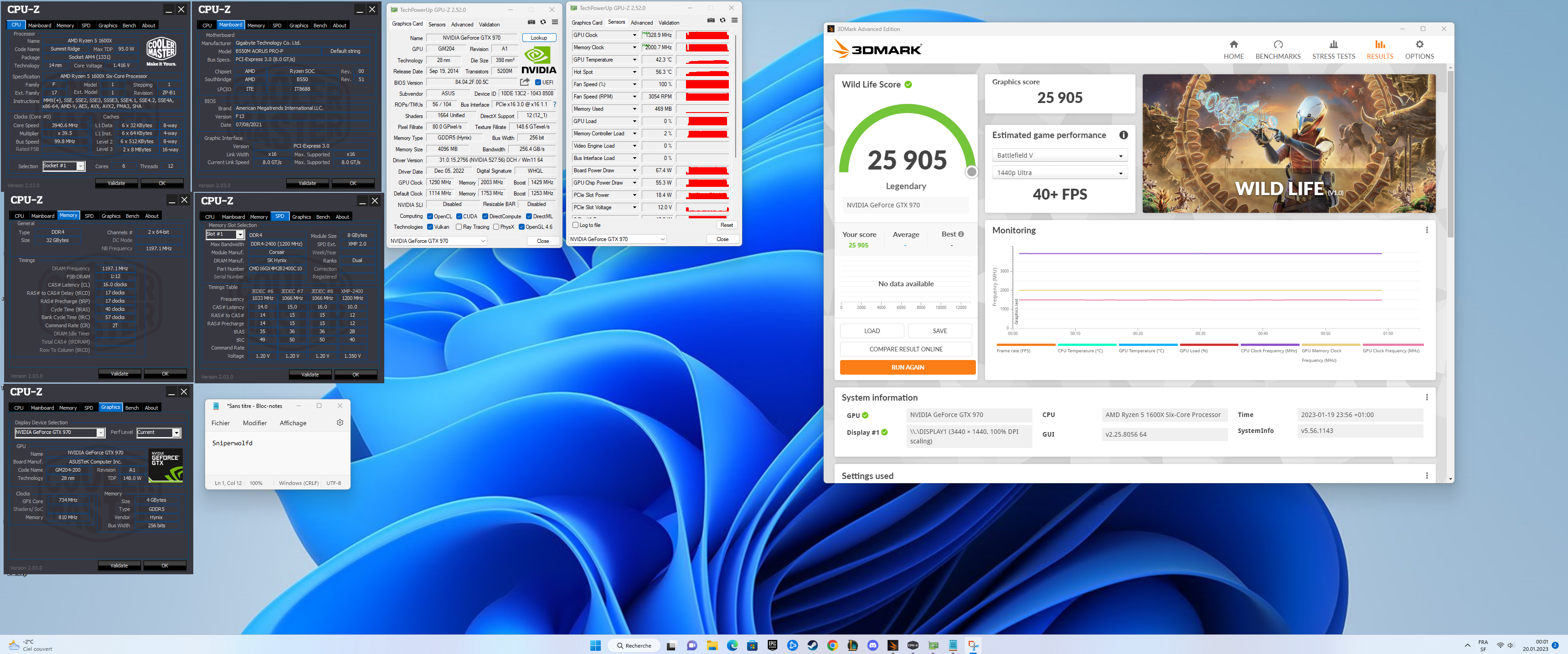The width and height of the screenshot is (1568, 654).
Task: Open Discord from the taskbar
Action: (x=872, y=645)
